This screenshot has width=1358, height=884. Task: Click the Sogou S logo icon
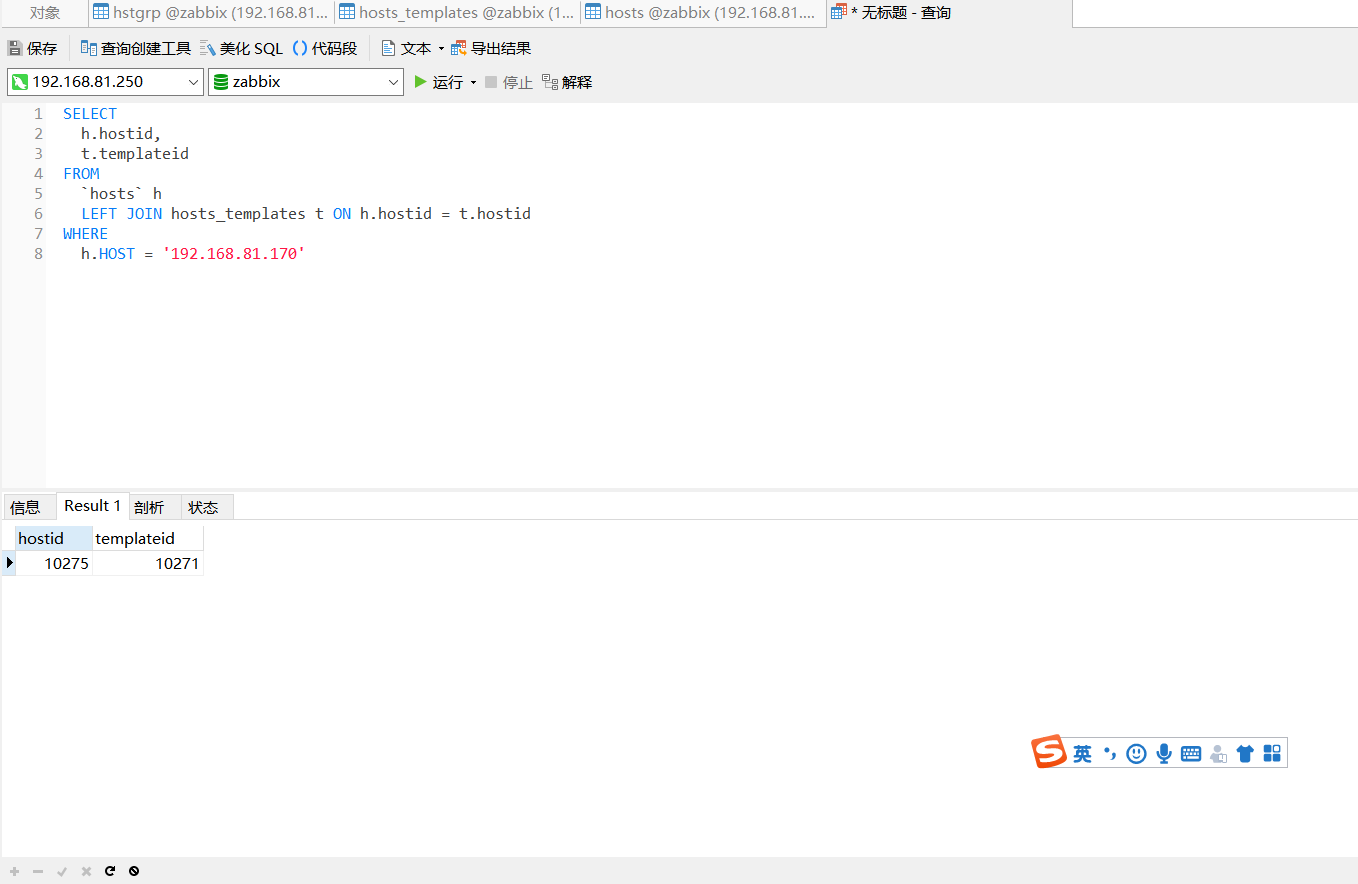click(x=1049, y=752)
